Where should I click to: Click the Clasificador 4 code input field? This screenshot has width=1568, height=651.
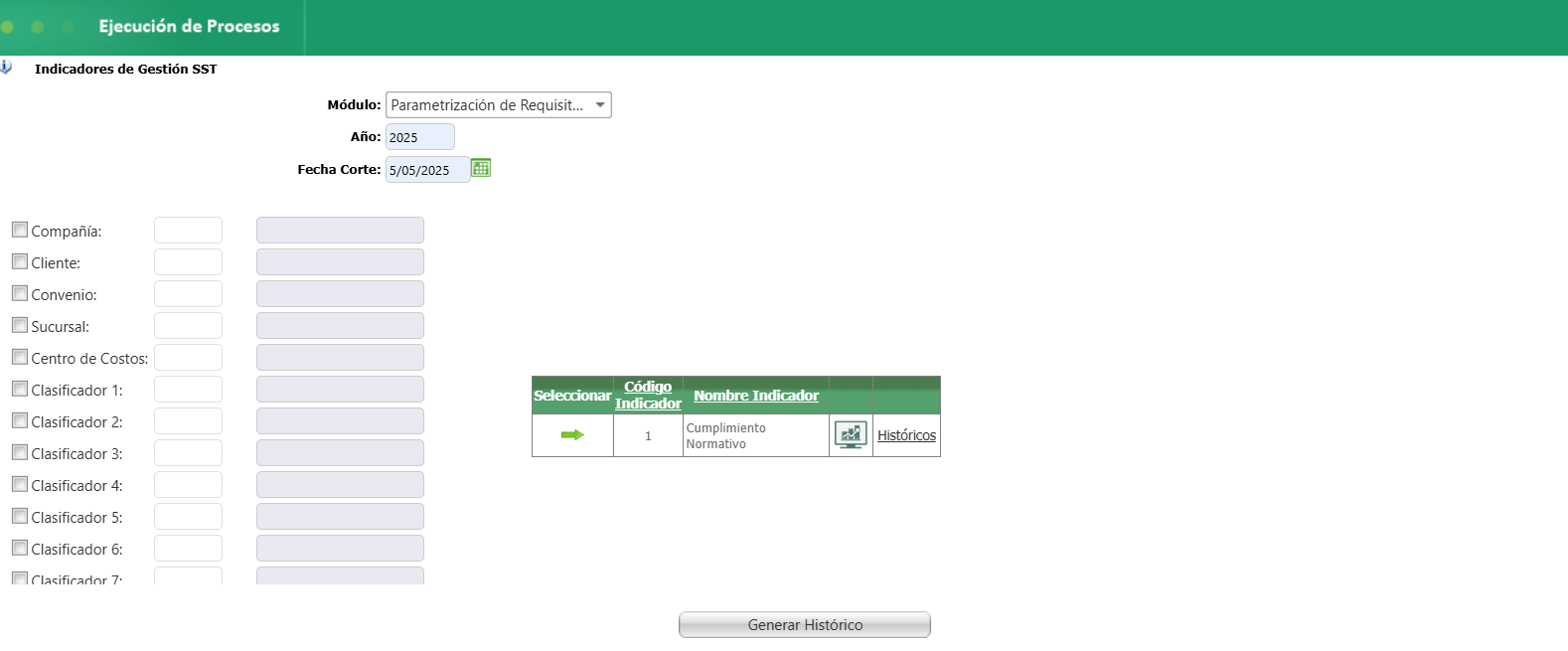tap(188, 484)
